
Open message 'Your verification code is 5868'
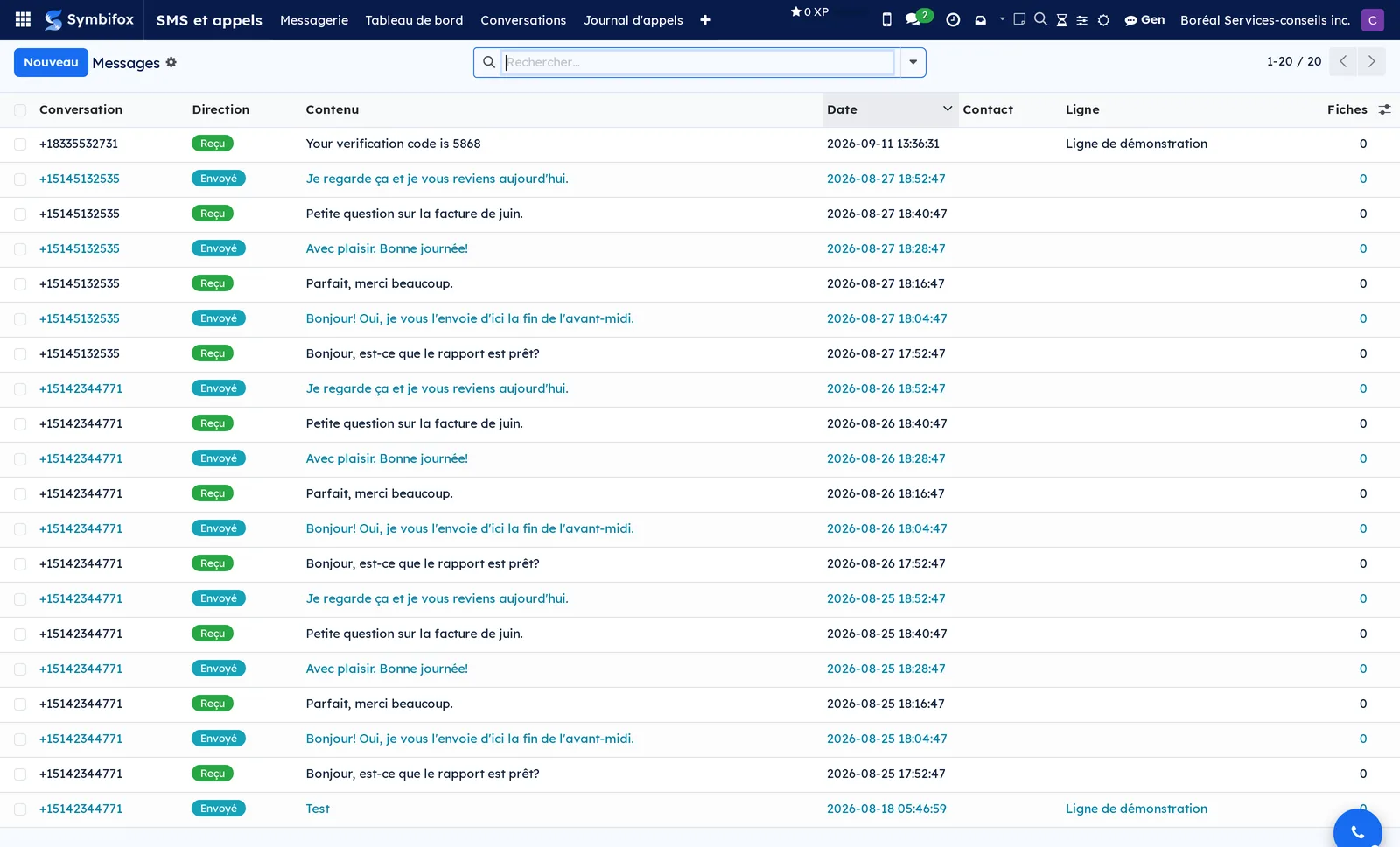(393, 143)
